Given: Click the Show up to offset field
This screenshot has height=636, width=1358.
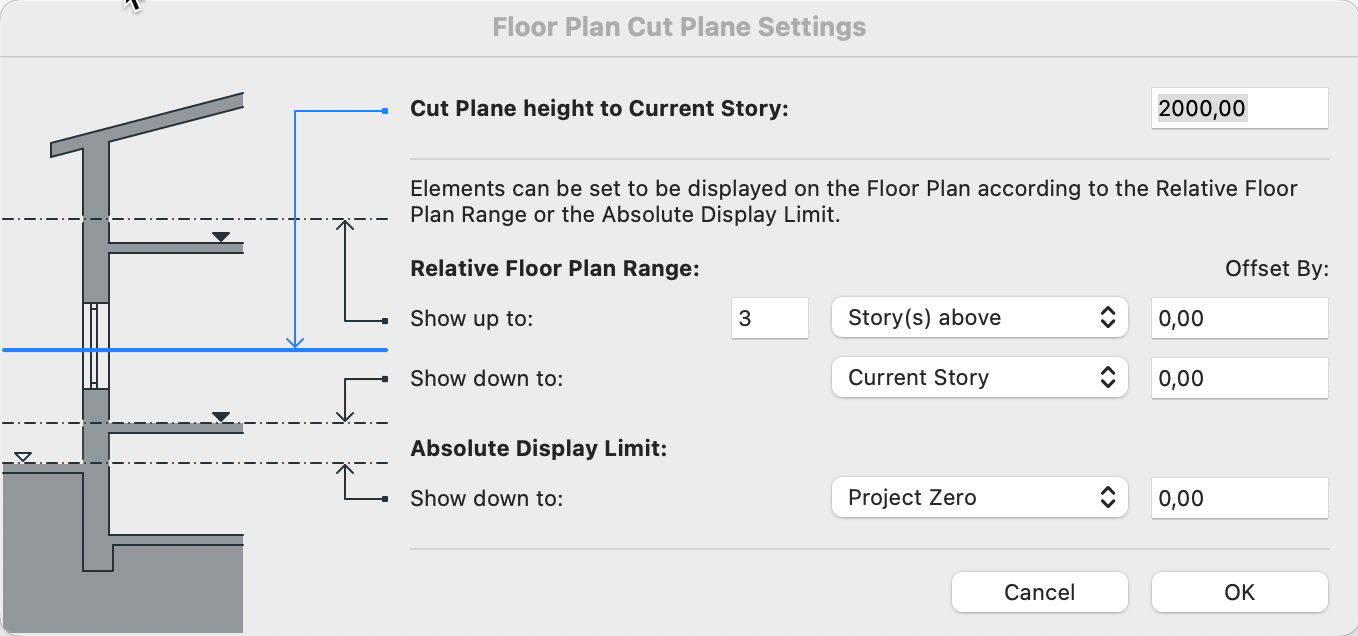Looking at the screenshot, I should point(1240,318).
